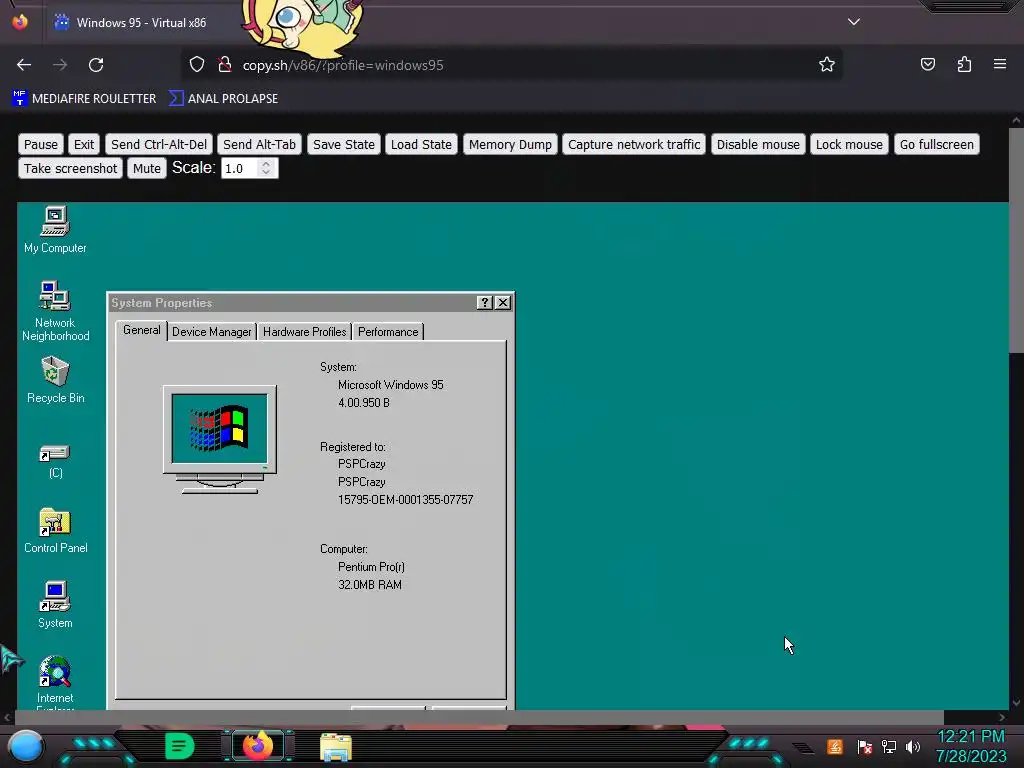Image resolution: width=1024 pixels, height=768 pixels.
Task: Select the Internet Explorer desktop icon
Action: point(55,681)
